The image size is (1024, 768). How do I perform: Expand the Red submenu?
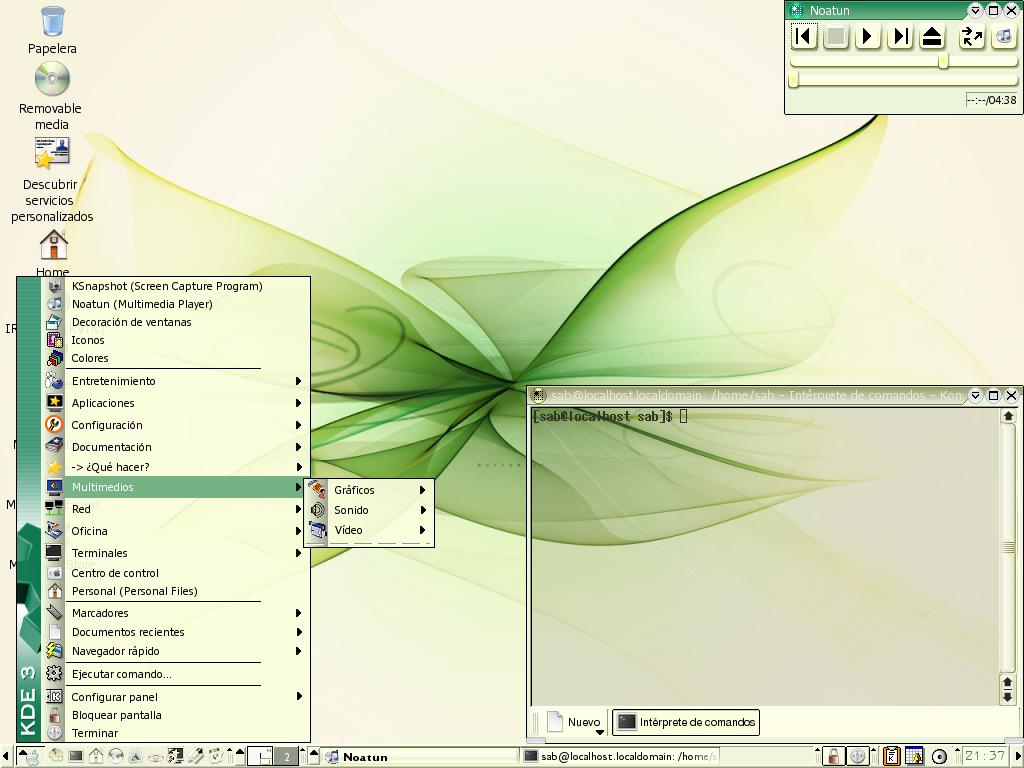176,509
